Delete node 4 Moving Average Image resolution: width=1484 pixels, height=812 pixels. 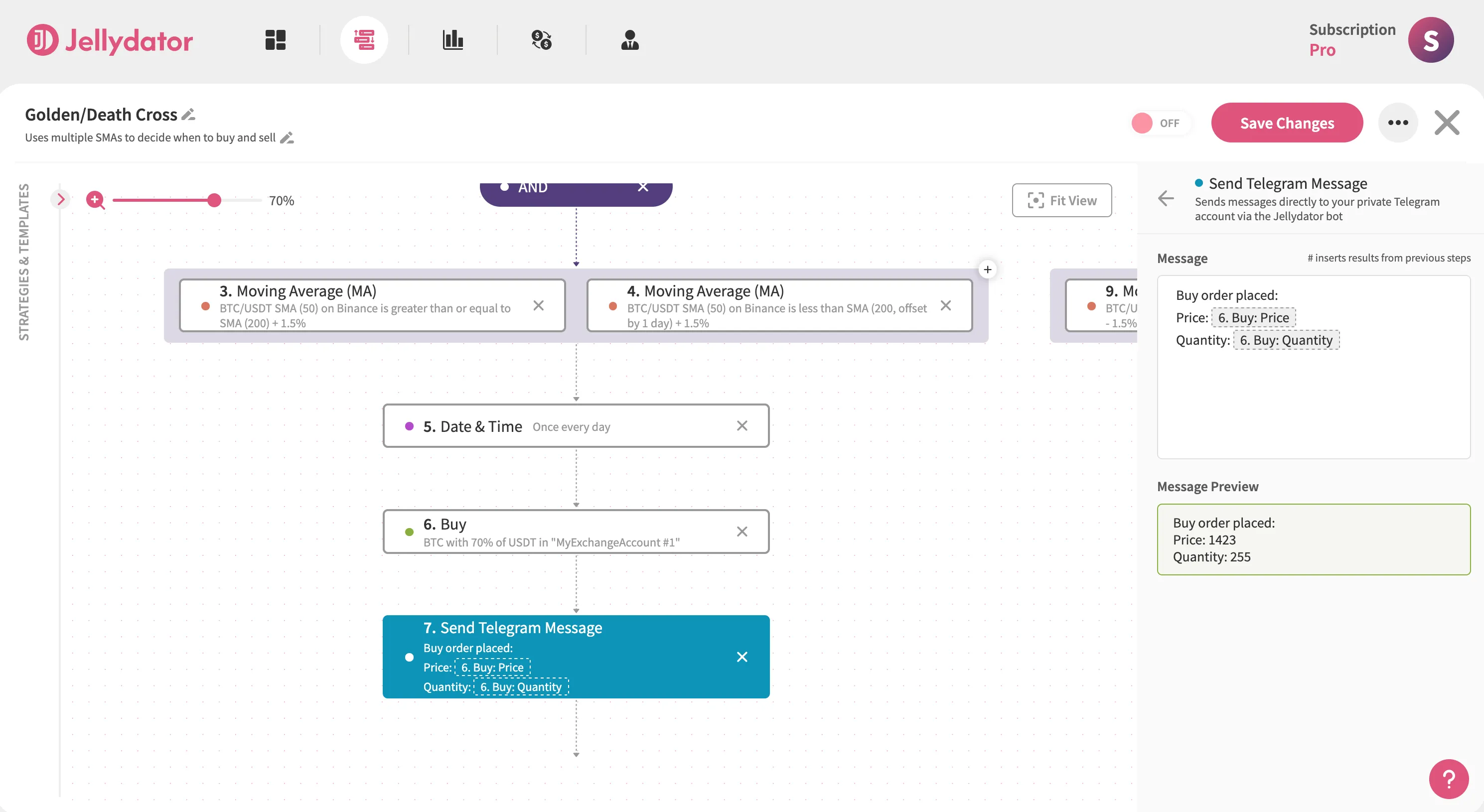point(945,305)
